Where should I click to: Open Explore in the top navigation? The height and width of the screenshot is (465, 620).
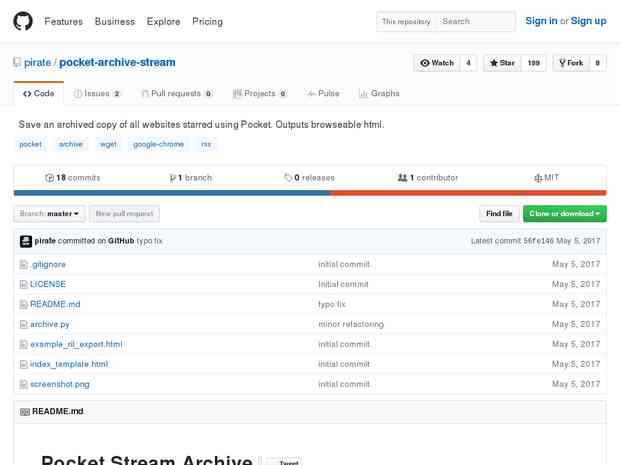coord(163,22)
